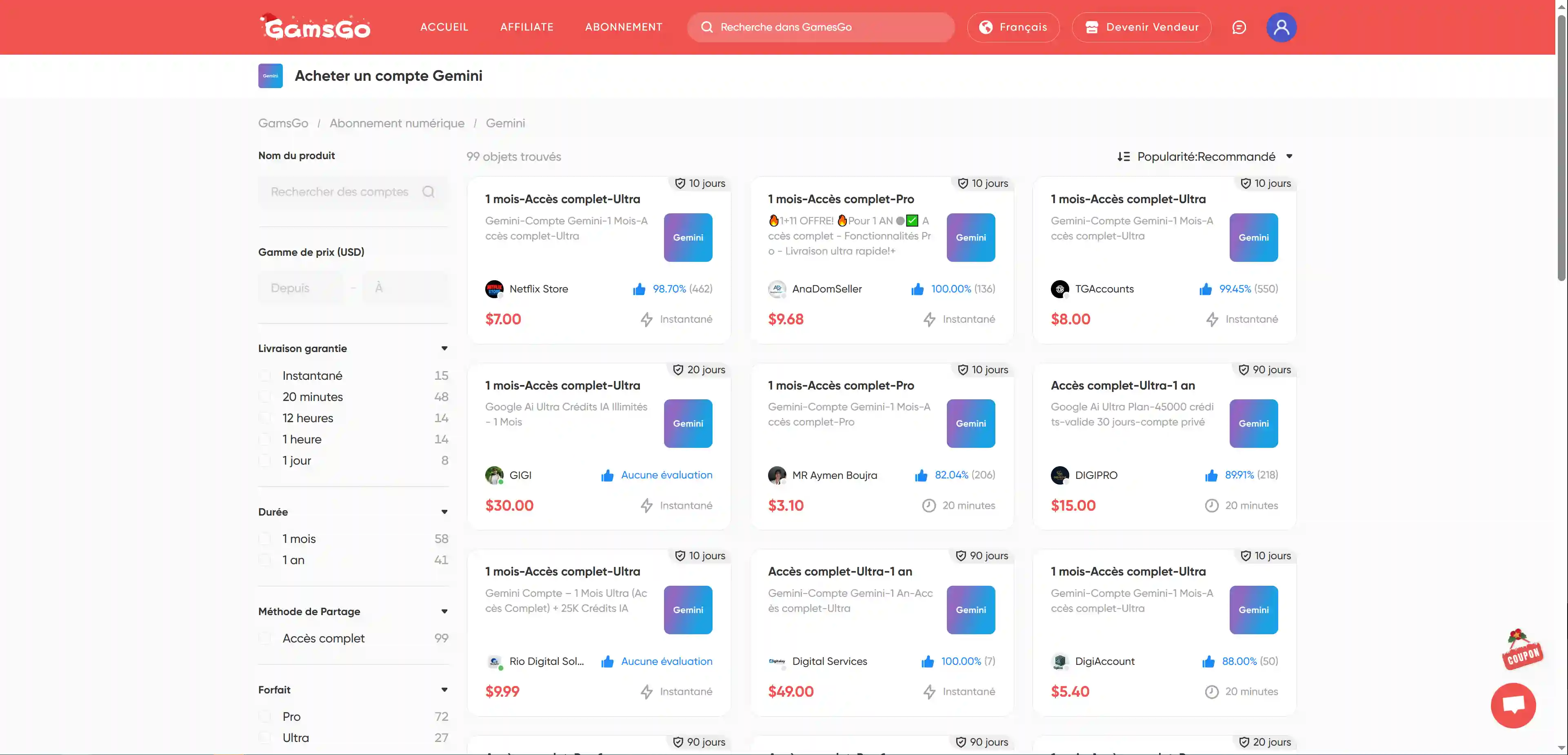This screenshot has height=755, width=1568.
Task: Check the Instantané delivery filter
Action: (x=265, y=376)
